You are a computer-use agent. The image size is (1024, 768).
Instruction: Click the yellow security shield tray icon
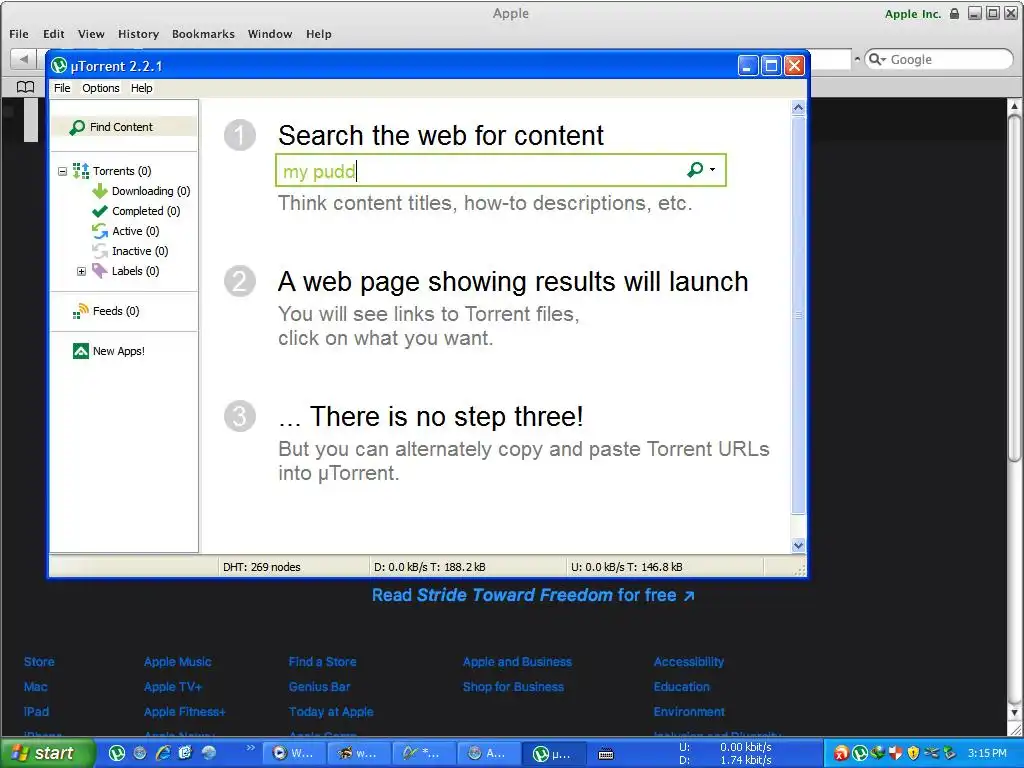pos(913,753)
